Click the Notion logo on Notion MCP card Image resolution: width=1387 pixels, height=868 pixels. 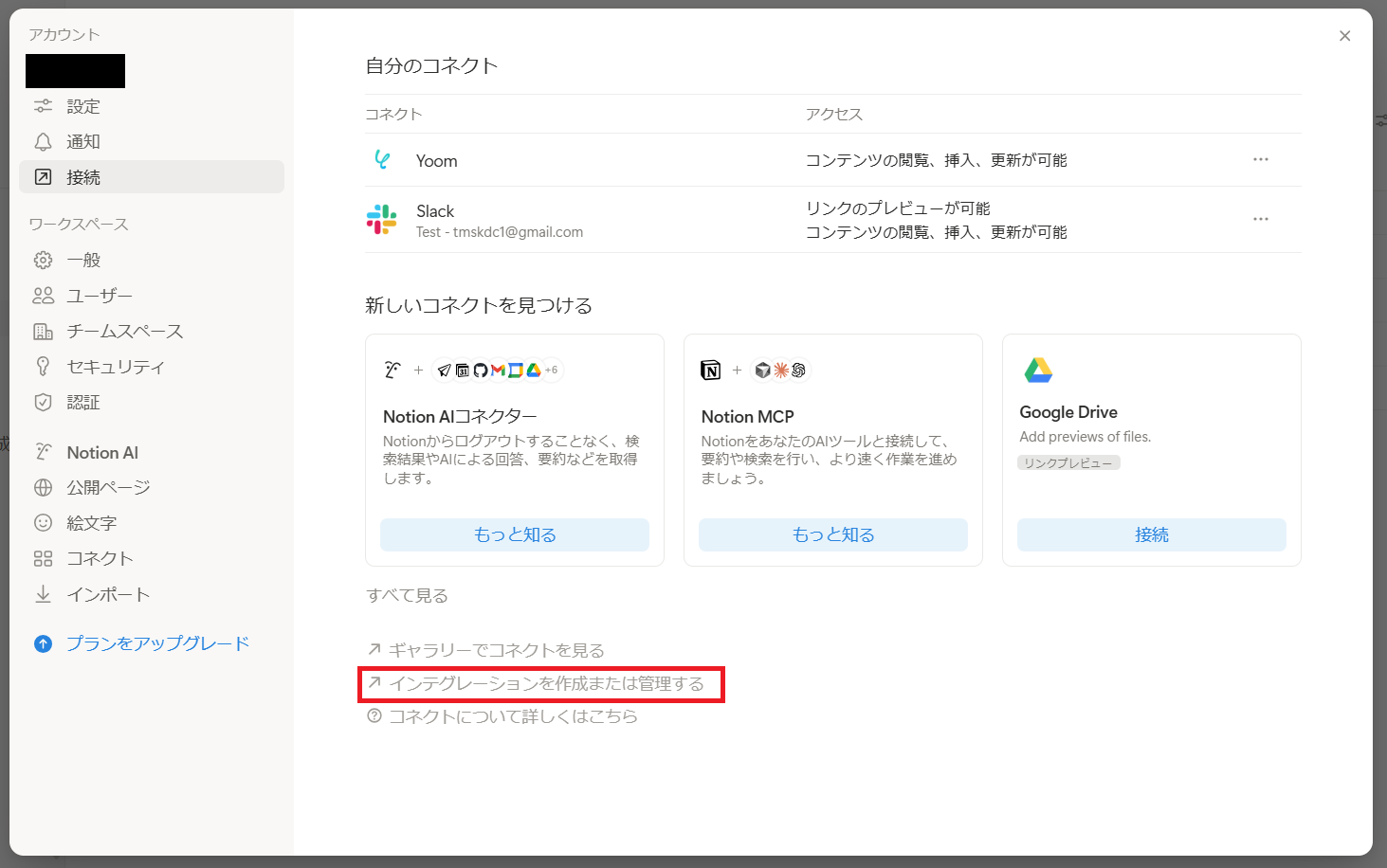pos(711,371)
